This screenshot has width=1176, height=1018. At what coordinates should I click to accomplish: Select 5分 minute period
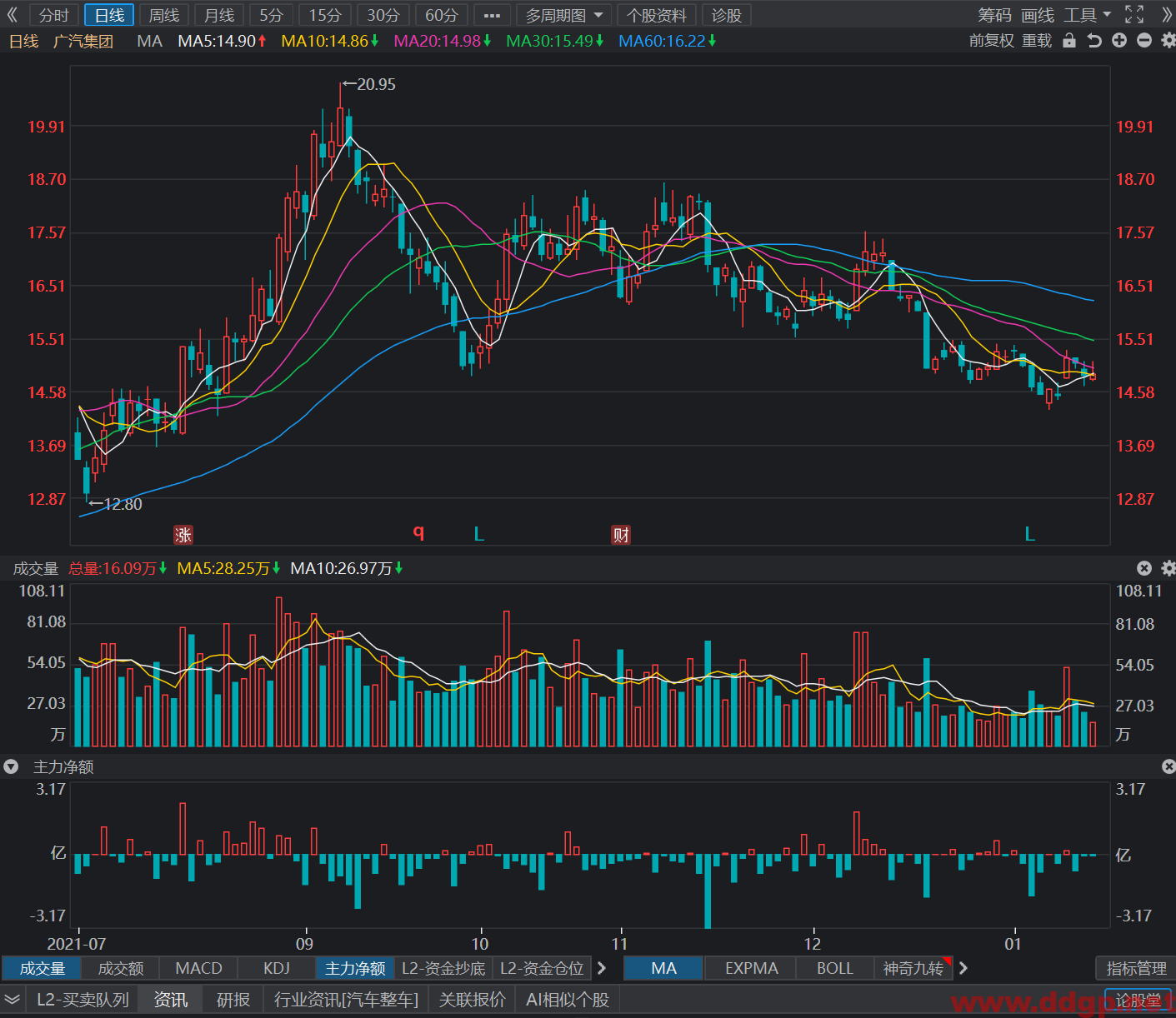(271, 15)
